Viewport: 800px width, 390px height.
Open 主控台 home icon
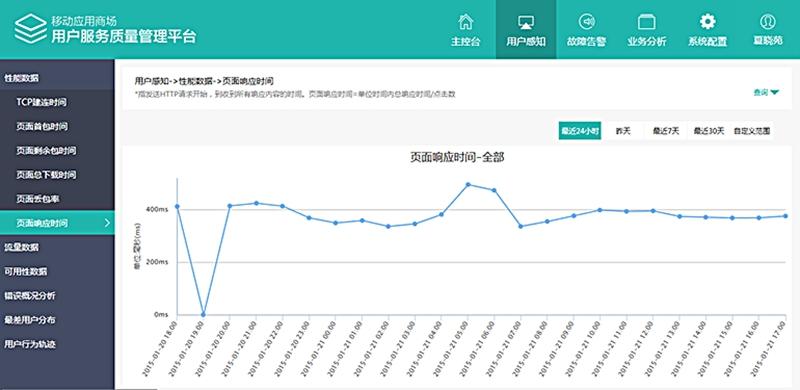point(465,22)
